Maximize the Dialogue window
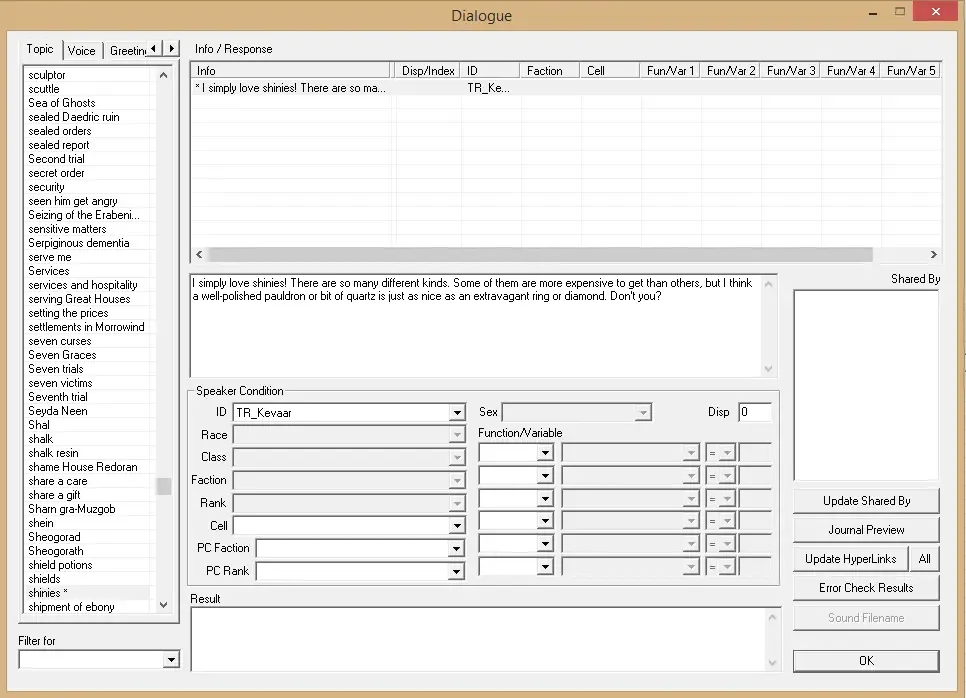The height and width of the screenshot is (698, 966). 899,12
